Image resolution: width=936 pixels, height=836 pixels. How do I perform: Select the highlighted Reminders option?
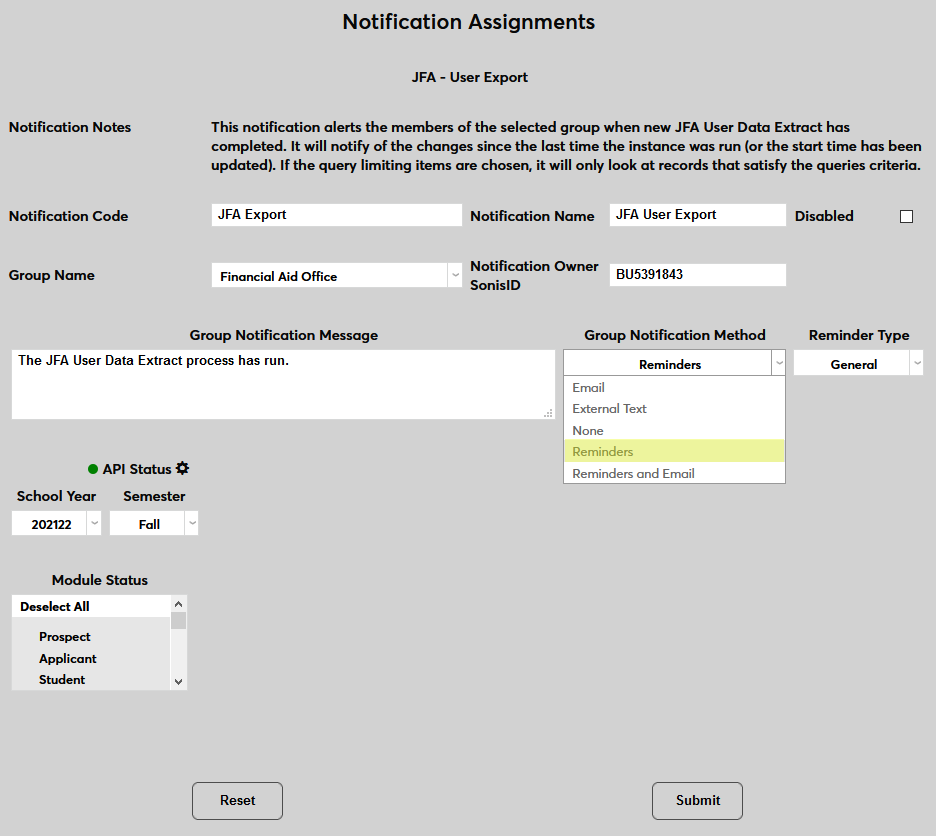(603, 452)
